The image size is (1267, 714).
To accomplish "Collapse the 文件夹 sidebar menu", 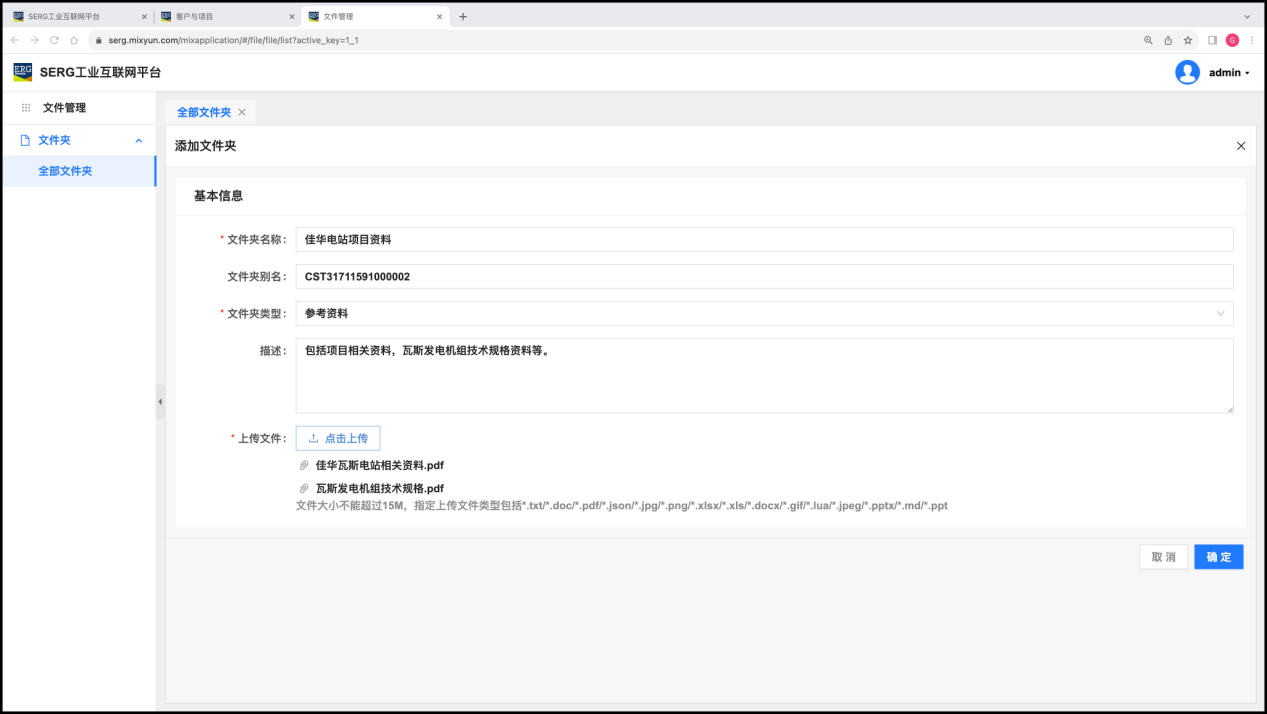I will click(x=138, y=141).
